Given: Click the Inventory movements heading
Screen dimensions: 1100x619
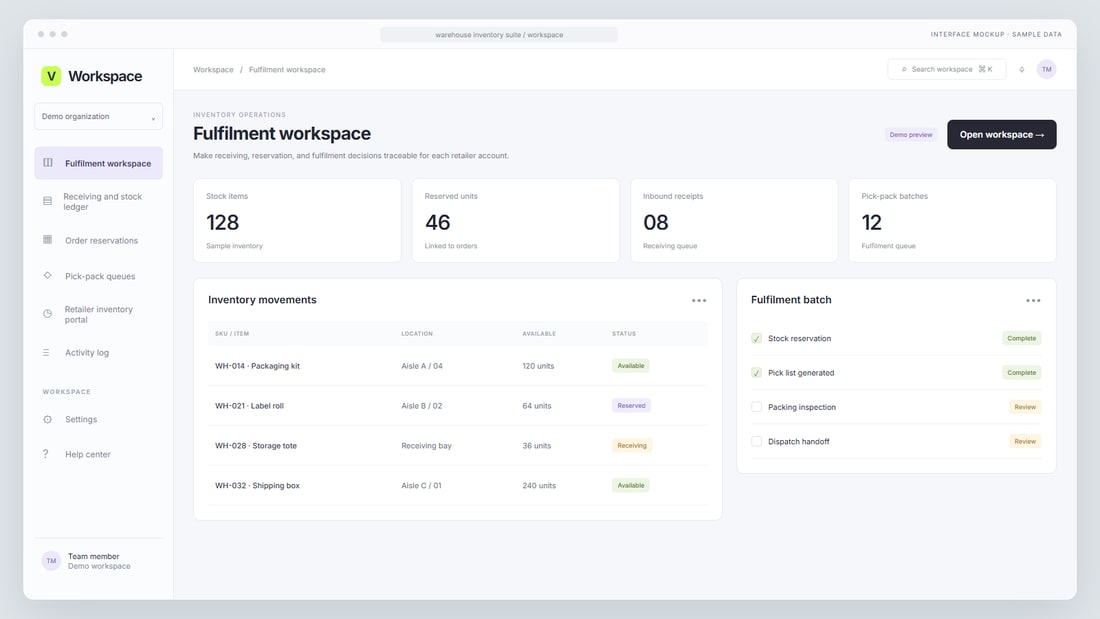Looking at the screenshot, I should pos(262,300).
